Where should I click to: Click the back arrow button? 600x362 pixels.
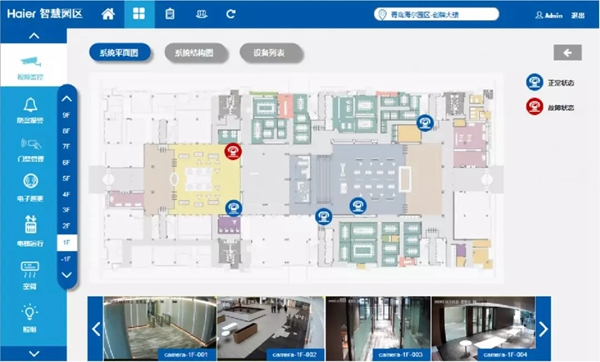pyautogui.click(x=567, y=52)
